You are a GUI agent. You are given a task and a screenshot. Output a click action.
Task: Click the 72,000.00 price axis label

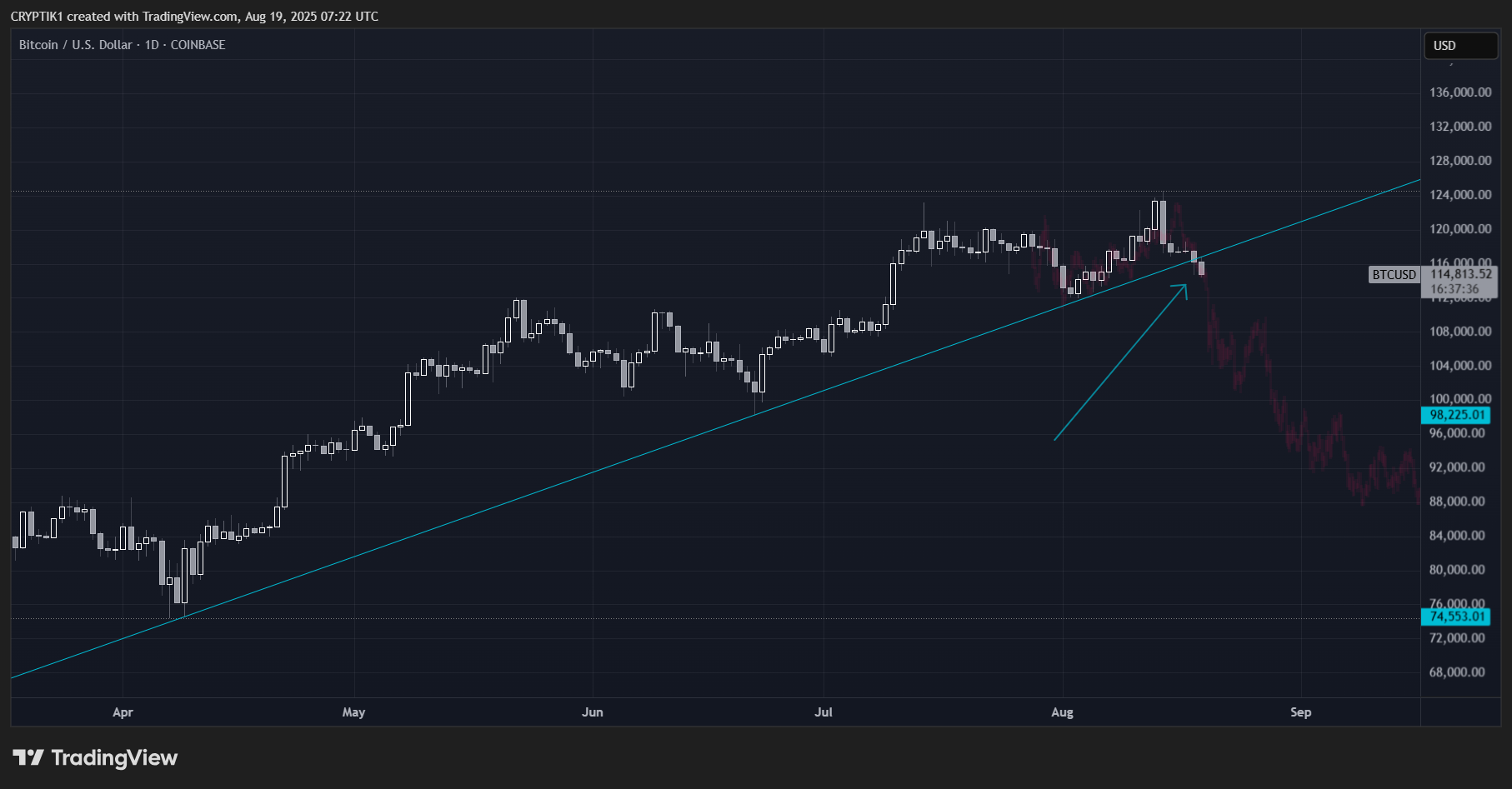coord(1457,638)
